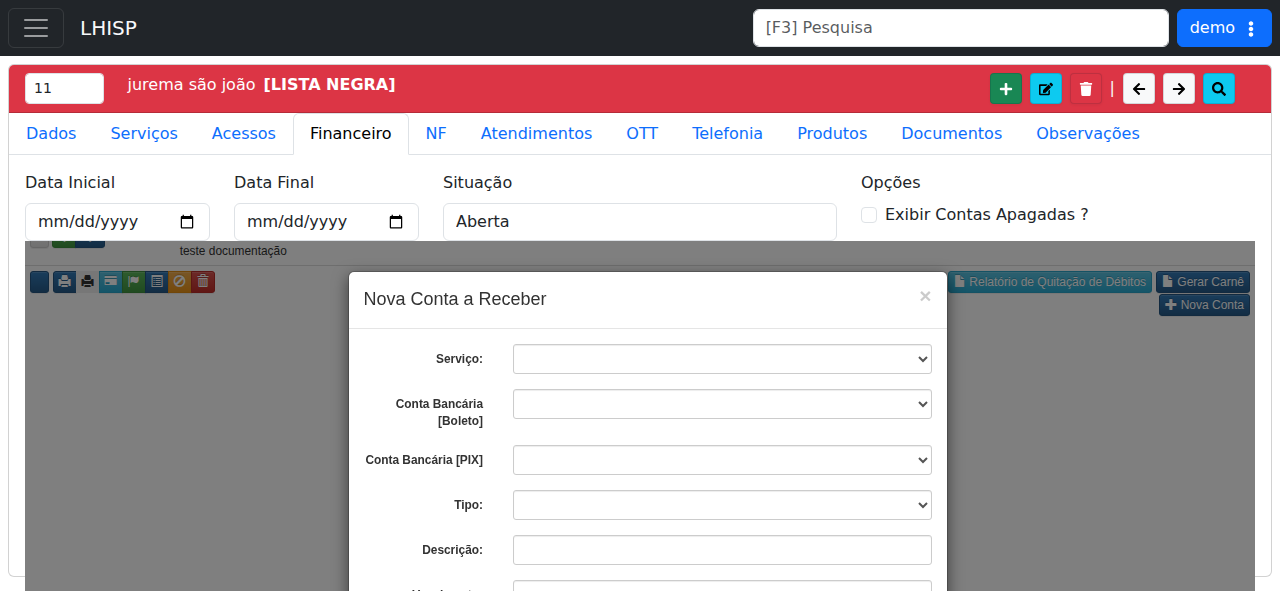Select the Financeiro tab
Viewport: 1280px width, 598px height.
pos(351,134)
